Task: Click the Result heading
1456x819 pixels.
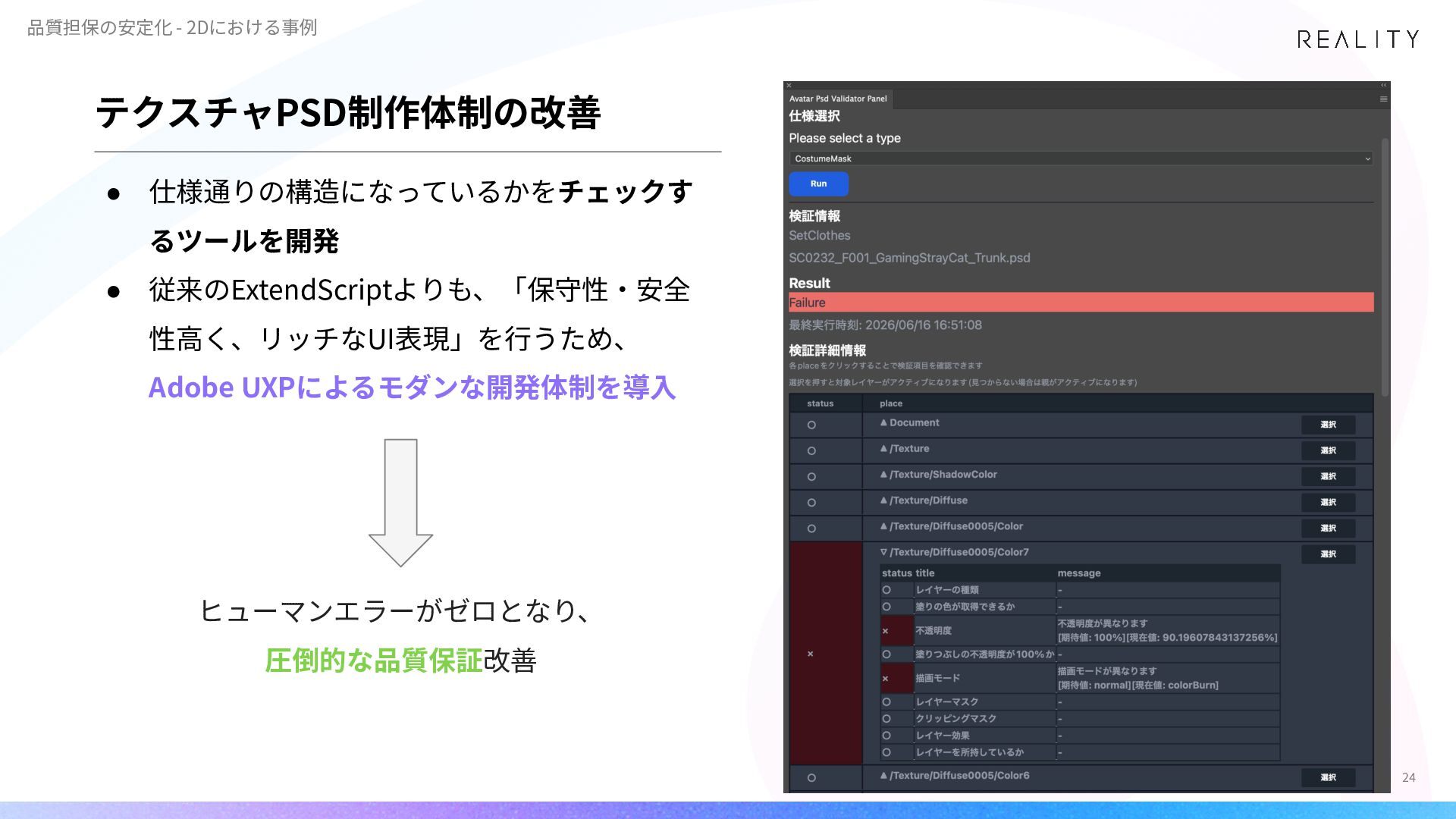Action: 809,284
